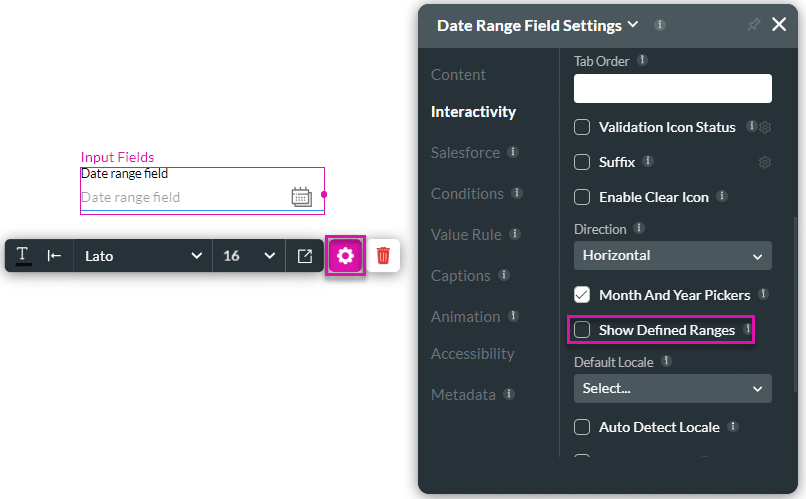
Task: Open the font size 16 dropdown
Action: 249,256
